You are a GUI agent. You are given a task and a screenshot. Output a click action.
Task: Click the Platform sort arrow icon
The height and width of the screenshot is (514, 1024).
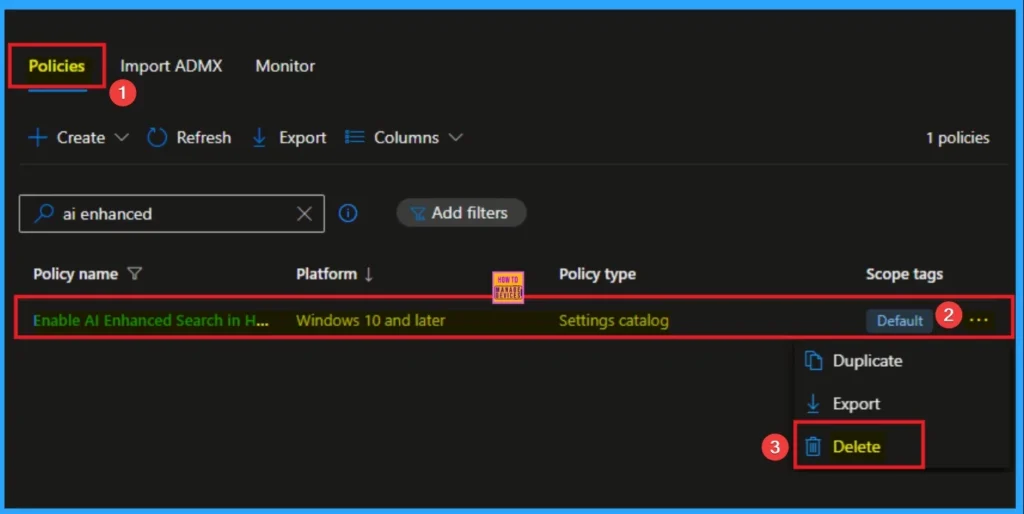(368, 274)
